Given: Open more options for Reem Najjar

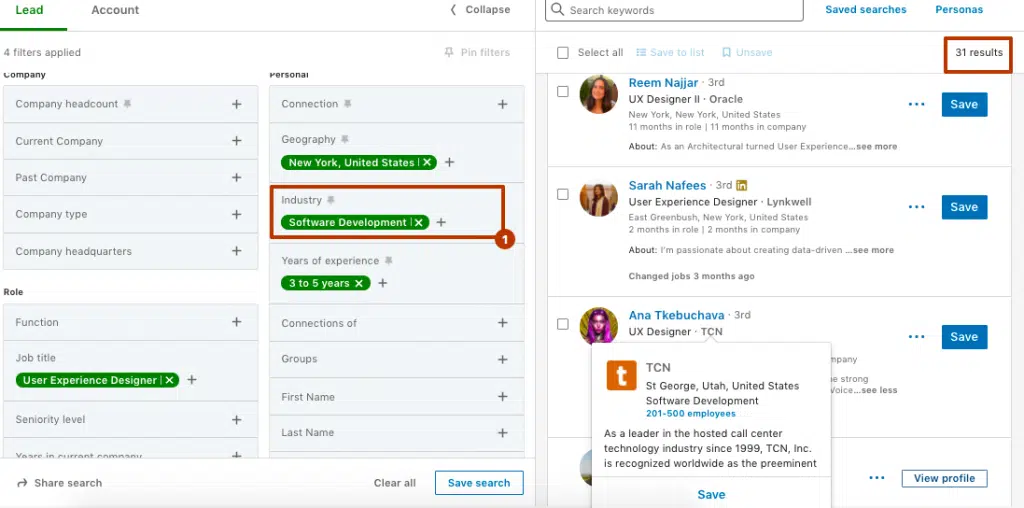Looking at the screenshot, I should [x=916, y=105].
